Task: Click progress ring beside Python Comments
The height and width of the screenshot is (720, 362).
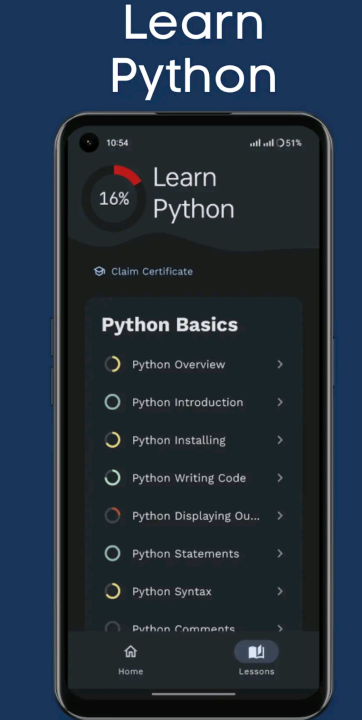Action: pyautogui.click(x=113, y=627)
